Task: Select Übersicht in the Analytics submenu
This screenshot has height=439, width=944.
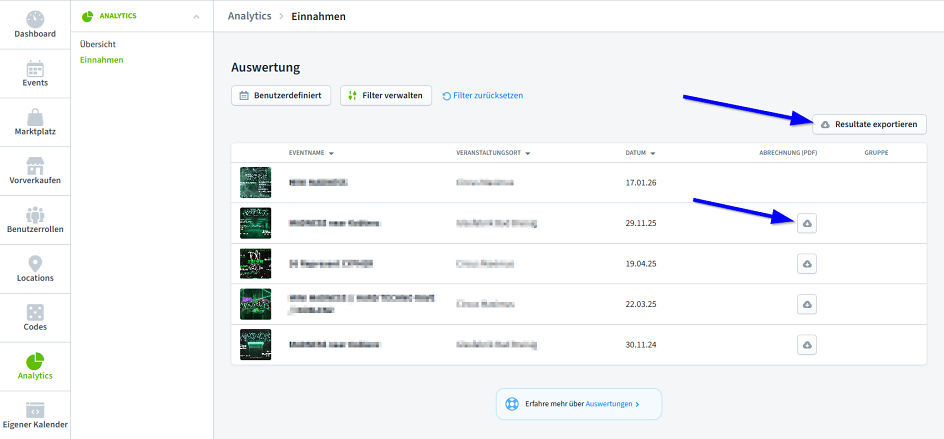Action: point(98,44)
